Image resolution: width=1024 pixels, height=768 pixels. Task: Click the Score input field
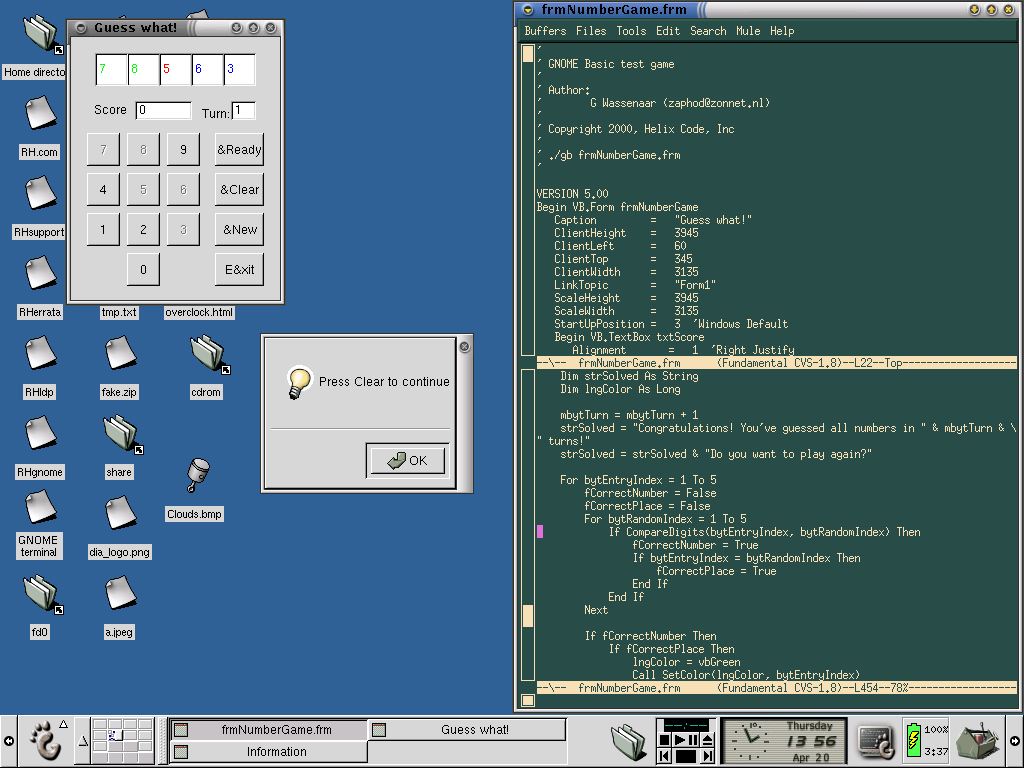pyautogui.click(x=163, y=110)
